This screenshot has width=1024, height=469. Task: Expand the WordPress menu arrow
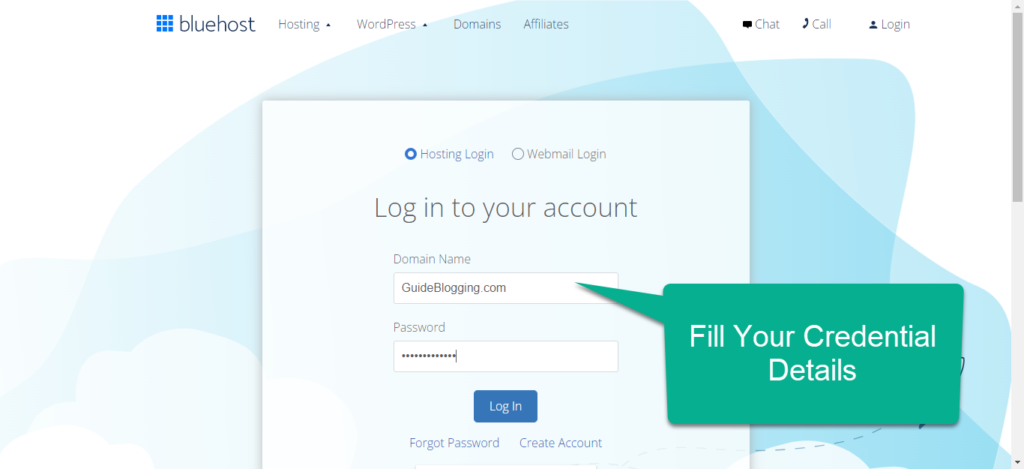click(x=425, y=25)
